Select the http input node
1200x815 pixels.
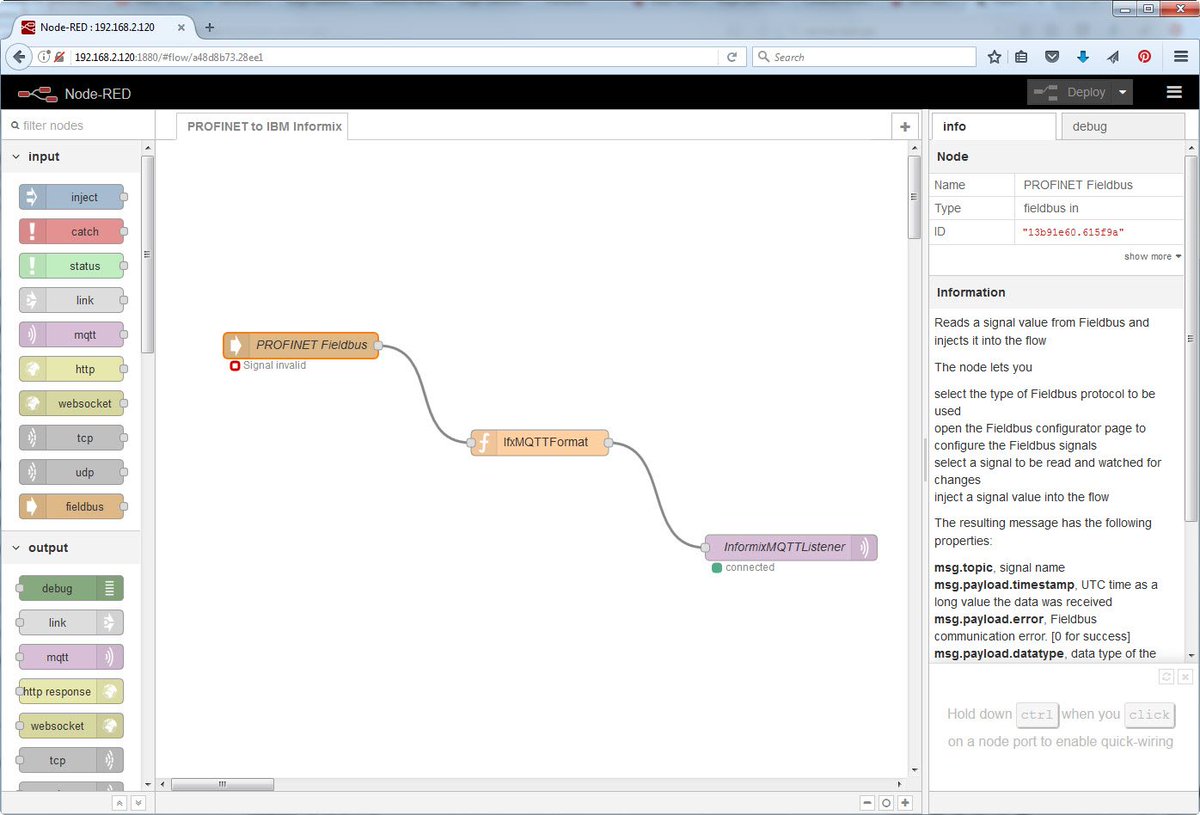[72, 369]
